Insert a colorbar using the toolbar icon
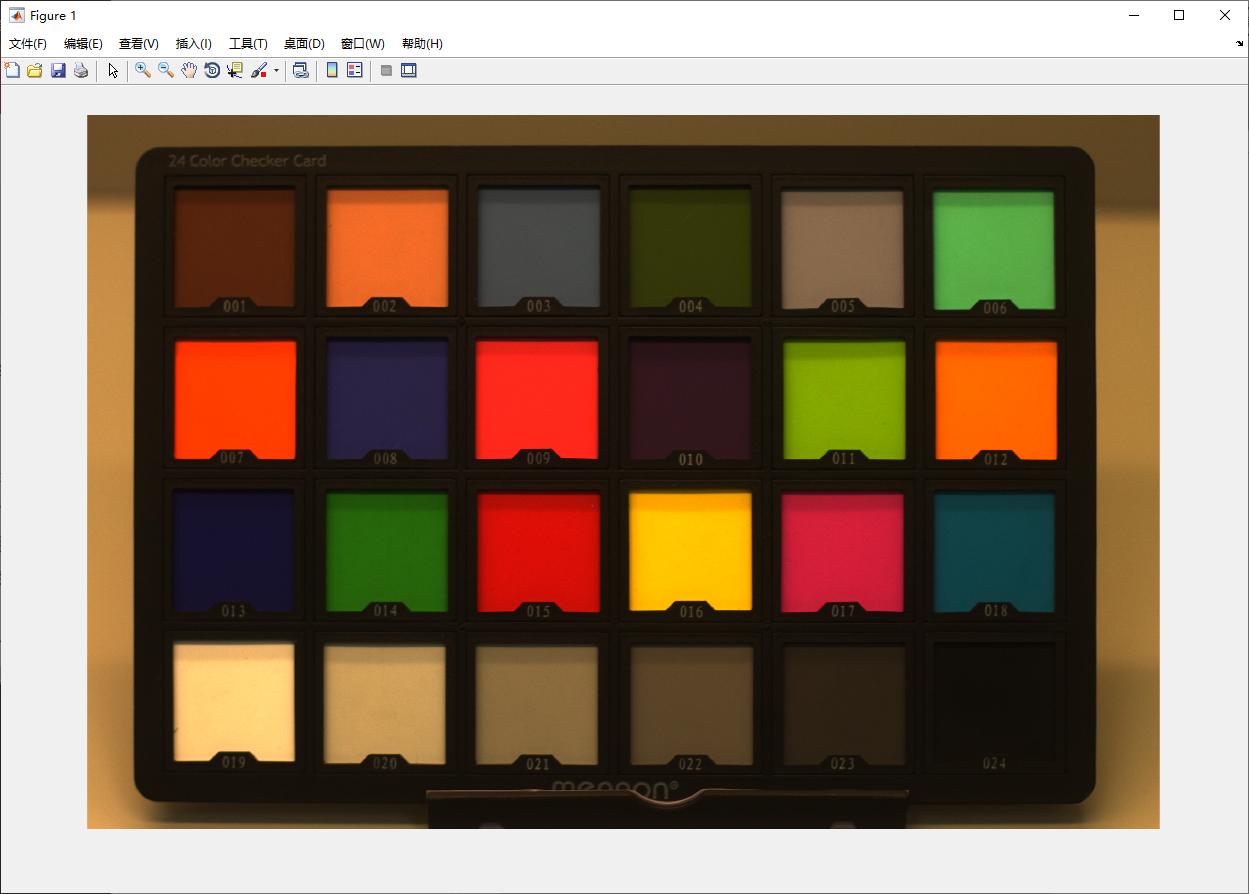The image size is (1249, 894). point(332,70)
